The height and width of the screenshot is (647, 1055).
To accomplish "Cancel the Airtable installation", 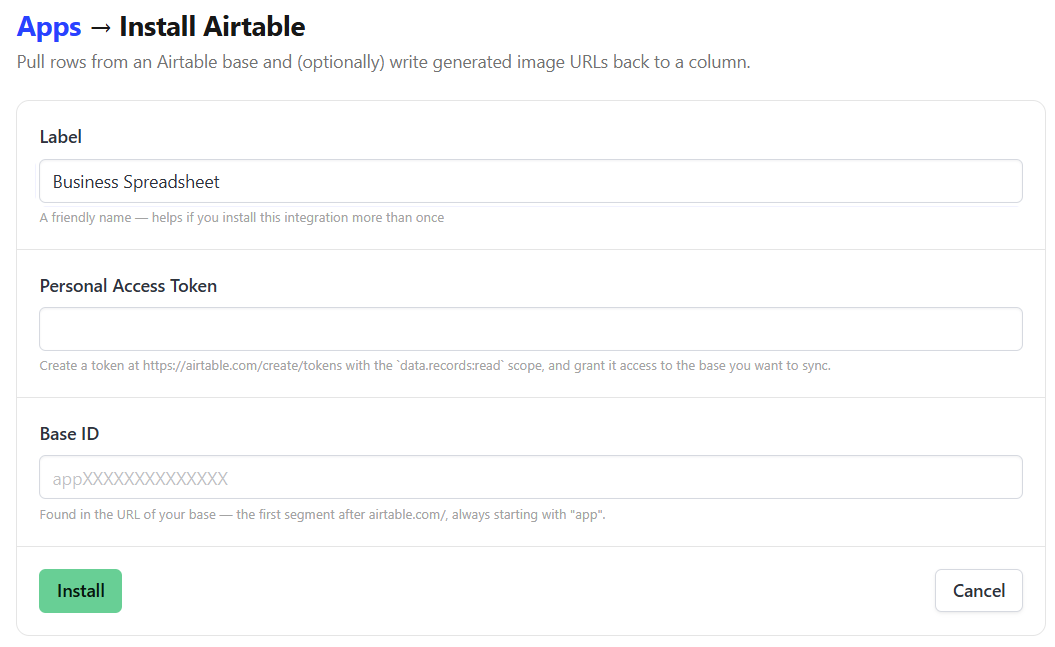I will point(978,591).
